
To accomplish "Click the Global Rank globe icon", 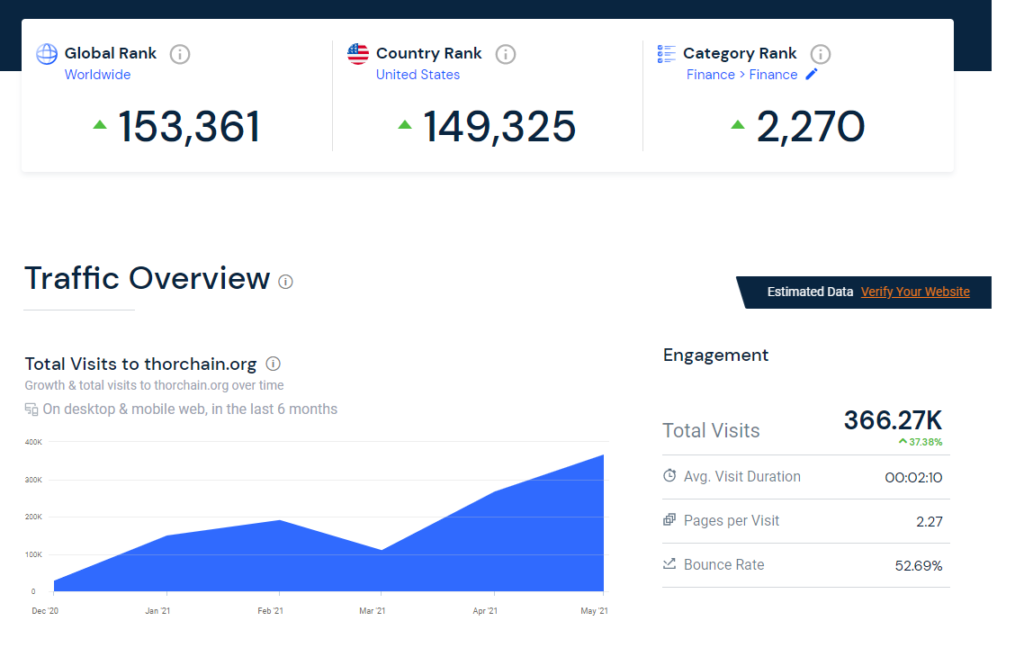I will click(x=47, y=54).
